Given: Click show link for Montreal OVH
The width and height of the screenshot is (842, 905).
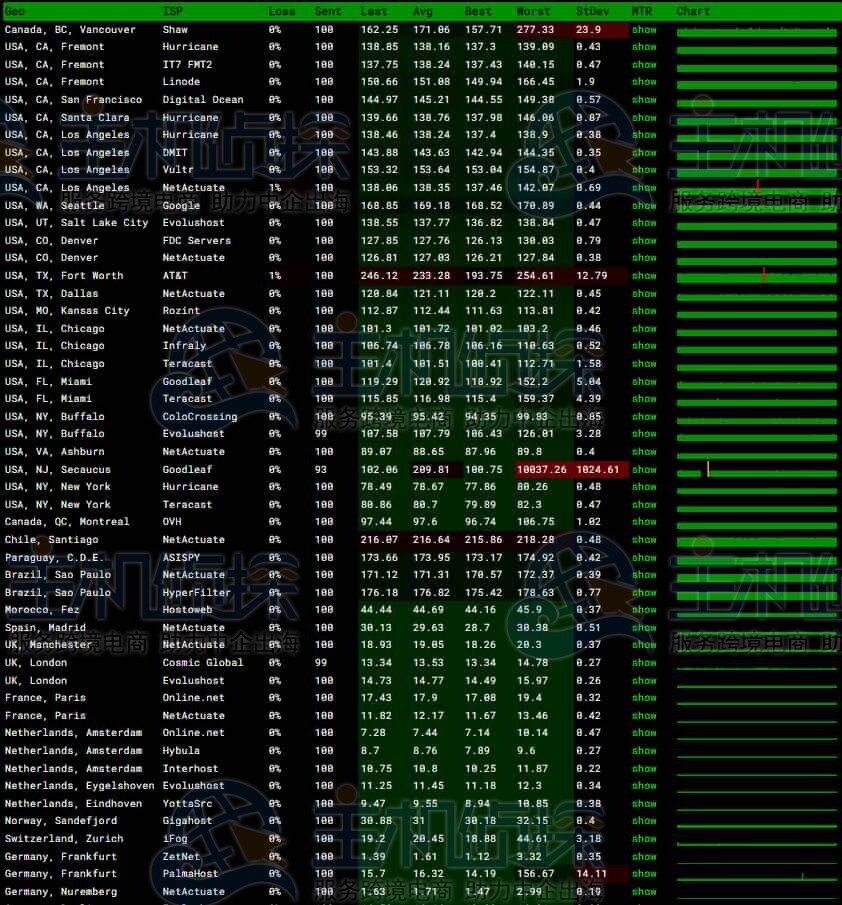Looking at the screenshot, I should pyautogui.click(x=644, y=522).
